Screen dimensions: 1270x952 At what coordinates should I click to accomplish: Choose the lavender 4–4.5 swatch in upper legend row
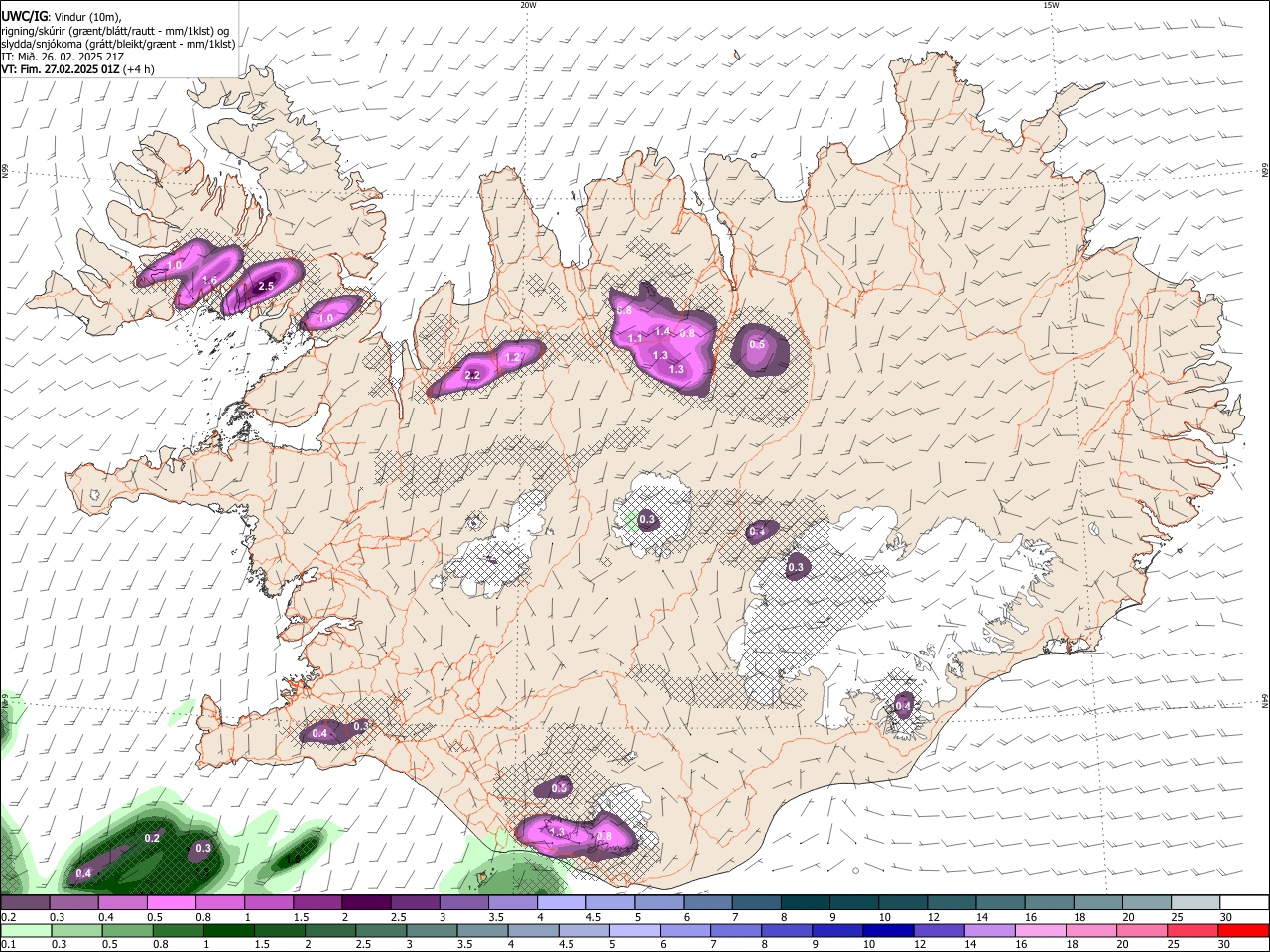click(x=563, y=903)
